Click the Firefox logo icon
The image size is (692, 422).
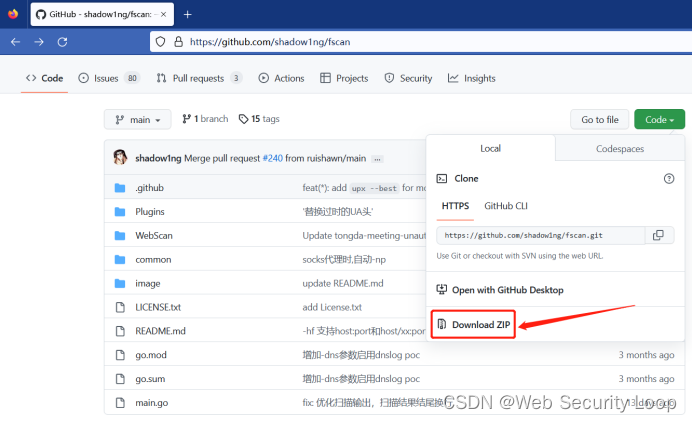[x=12, y=14]
